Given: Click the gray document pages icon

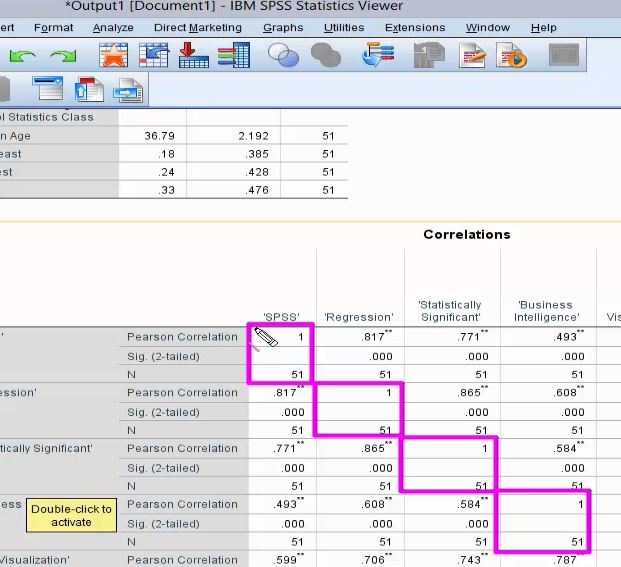Looking at the screenshot, I should coord(429,55).
